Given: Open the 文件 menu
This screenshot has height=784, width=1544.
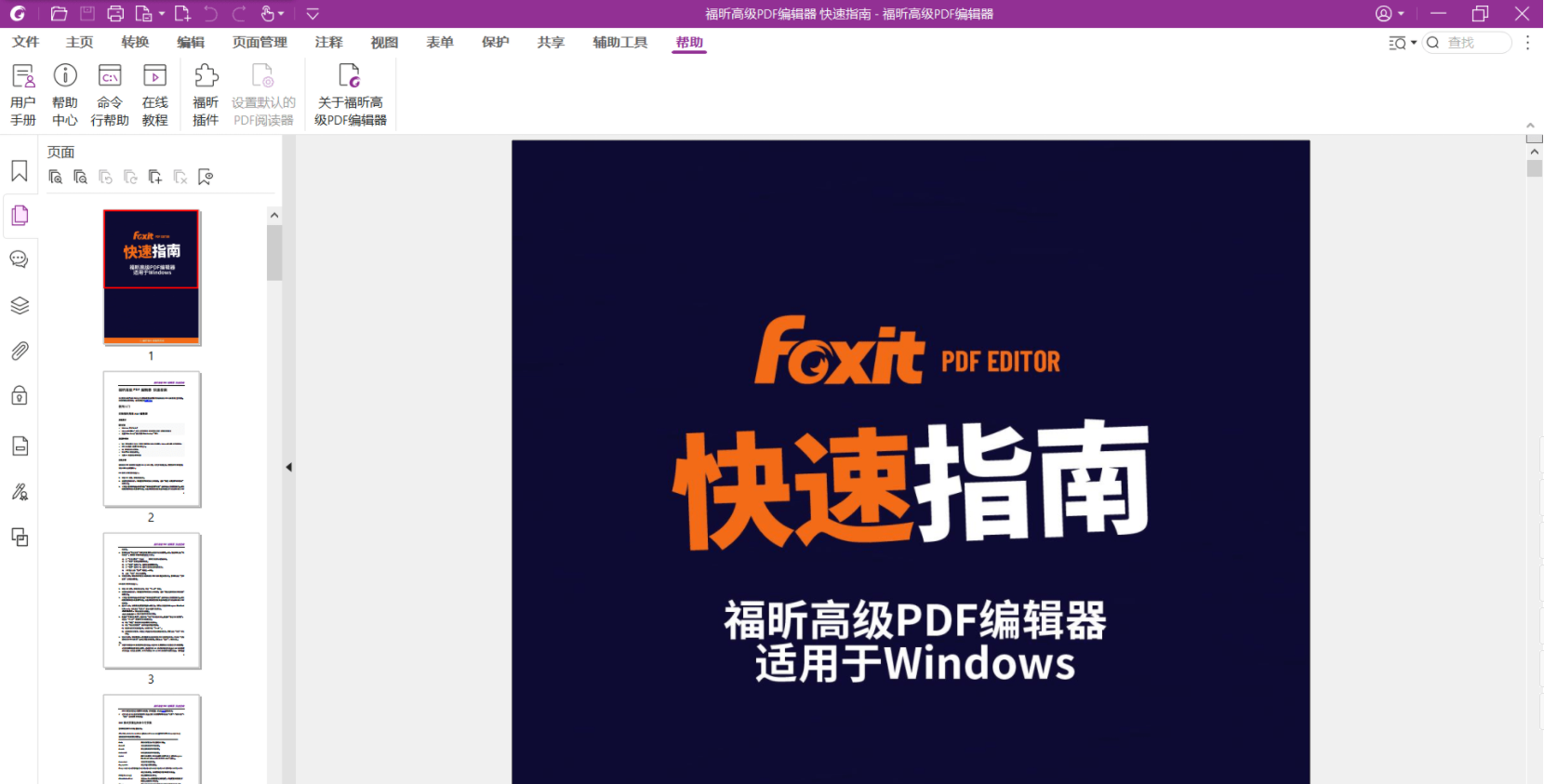Looking at the screenshot, I should pos(25,42).
